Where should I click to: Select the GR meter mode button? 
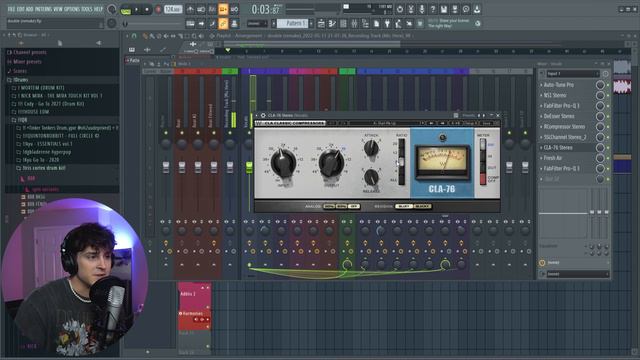[483, 144]
